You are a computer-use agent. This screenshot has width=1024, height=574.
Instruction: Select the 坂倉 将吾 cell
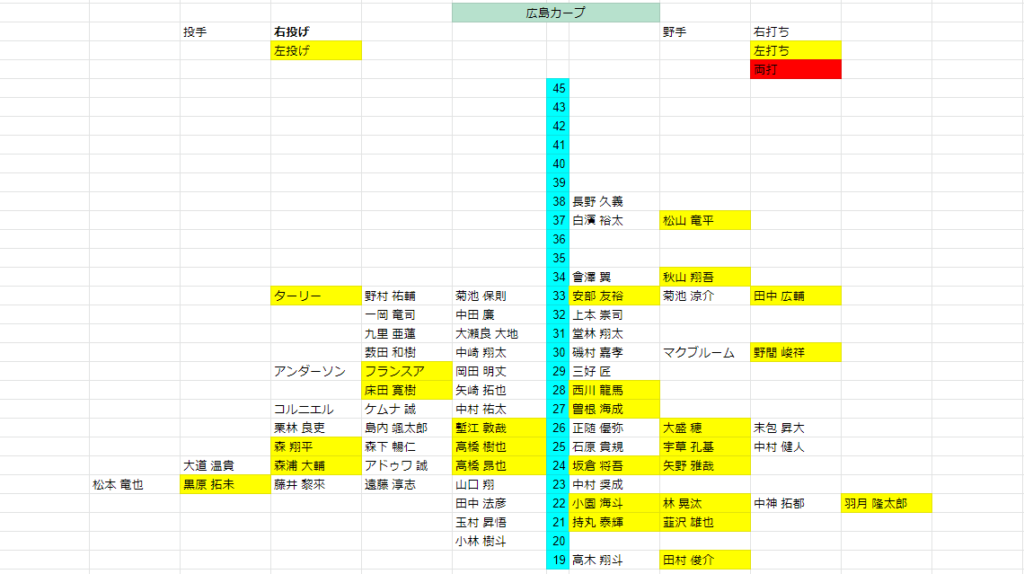(x=614, y=466)
